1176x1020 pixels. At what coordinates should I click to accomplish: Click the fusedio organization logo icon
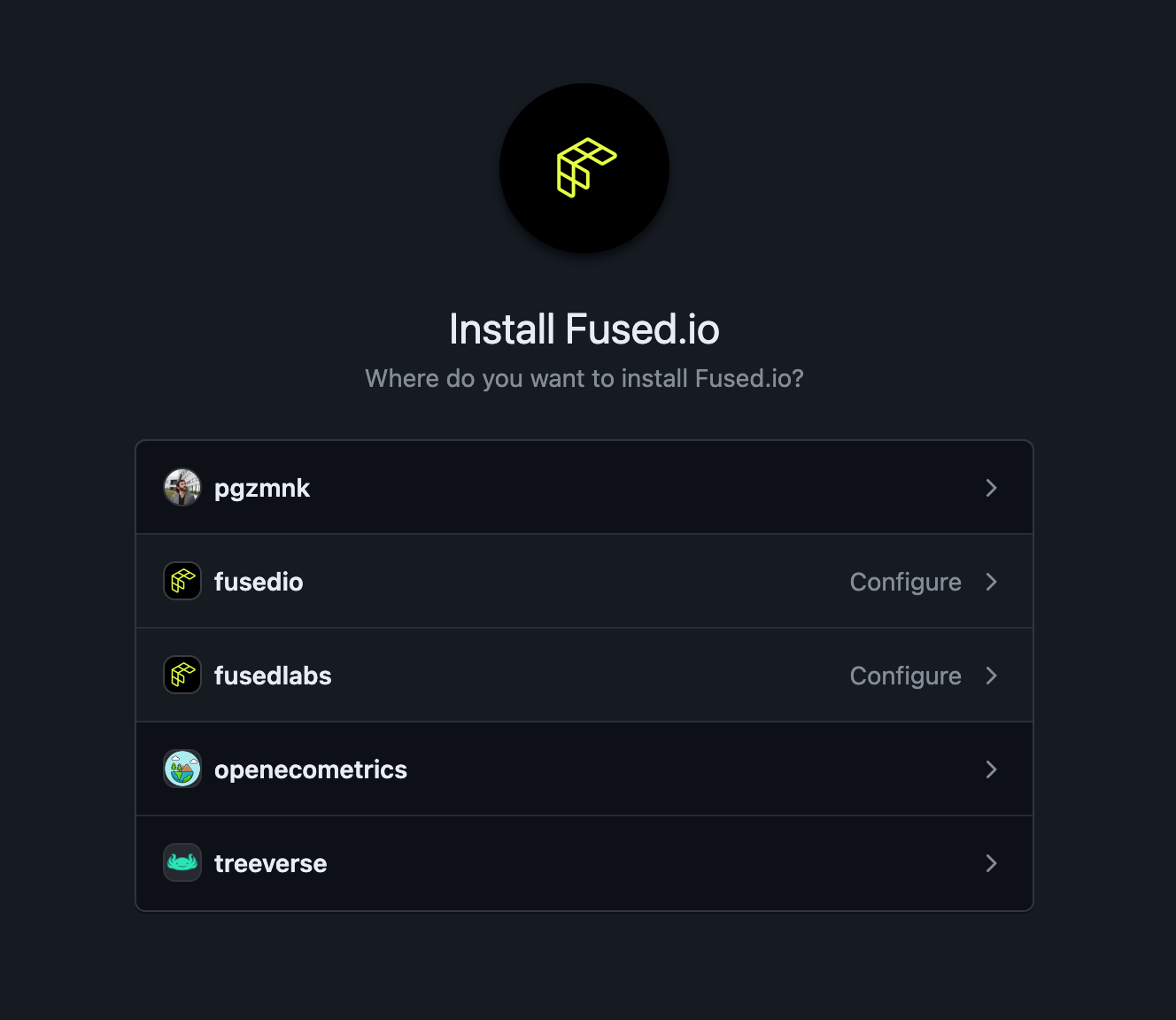pos(182,582)
